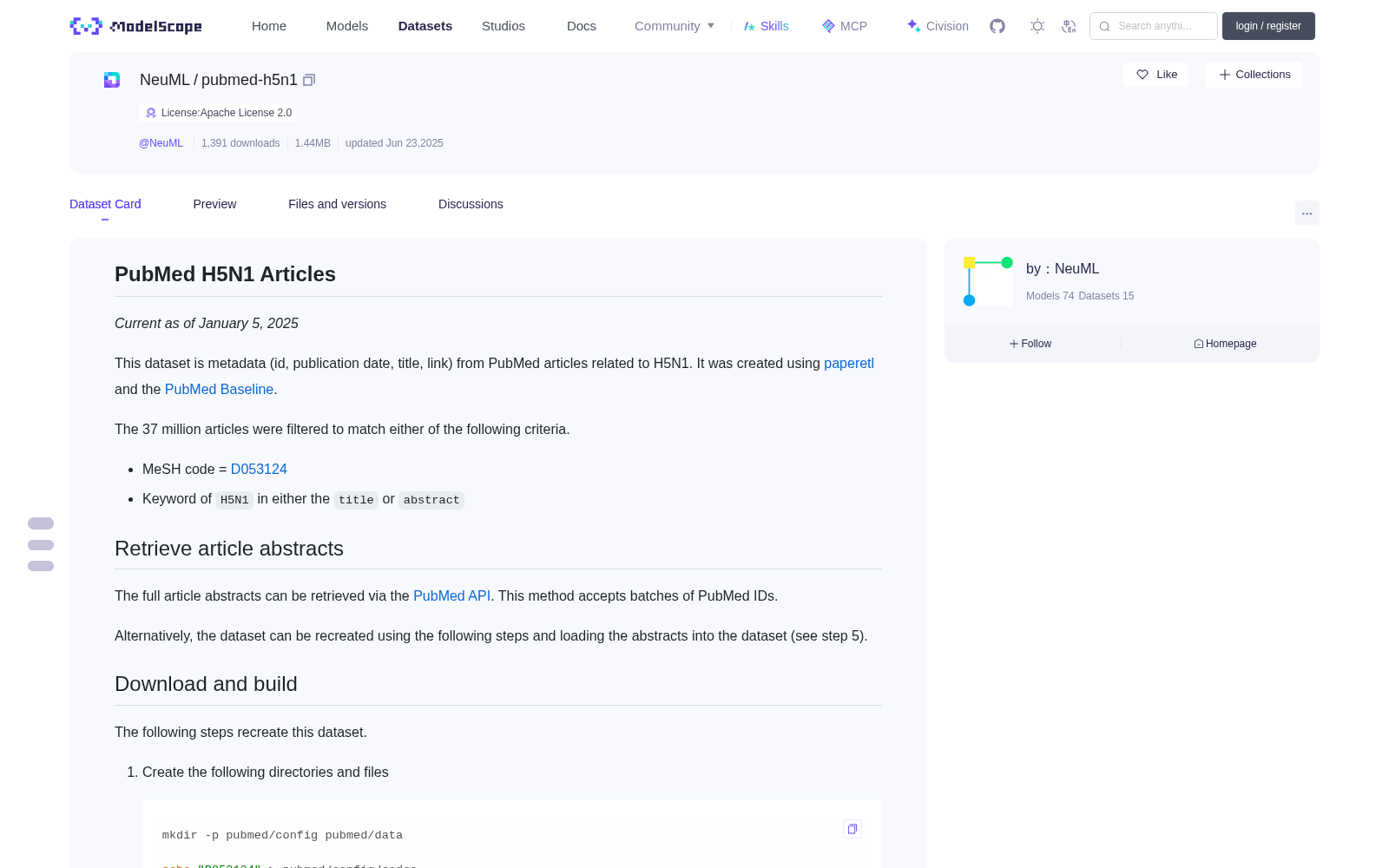
Task: Open the three-dot more options menu
Action: (x=1307, y=213)
